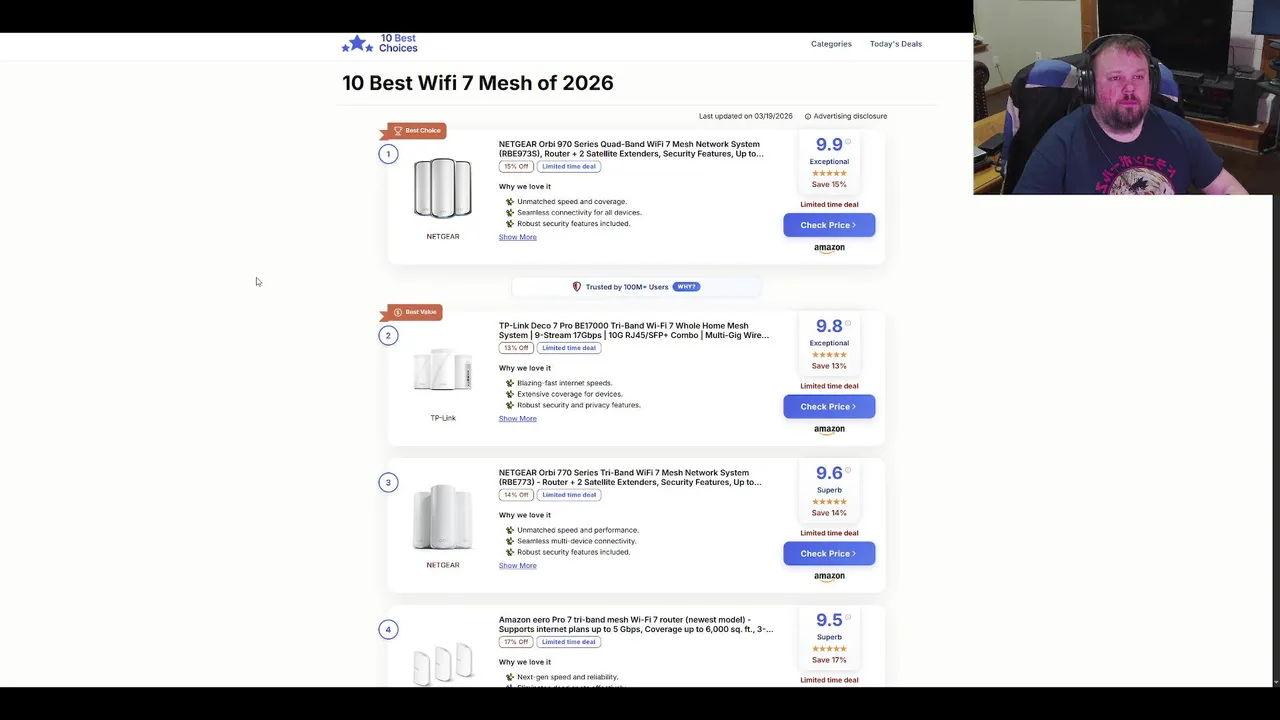Click the shield icon next to Trusted by 100M+ Users
The image size is (1280, 720).
pos(576,287)
